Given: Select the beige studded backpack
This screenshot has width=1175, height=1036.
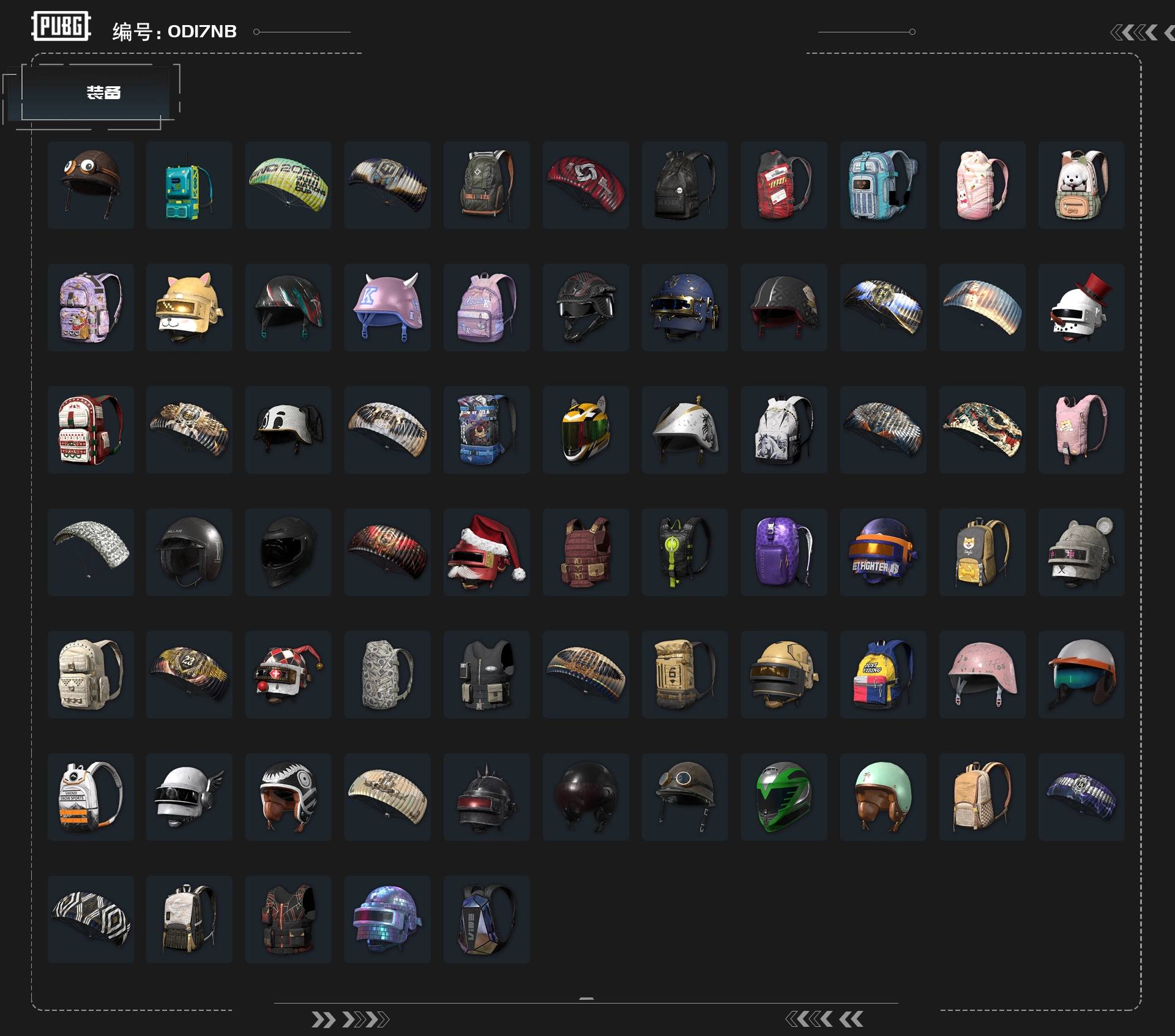Looking at the screenshot, I should coord(91,674).
